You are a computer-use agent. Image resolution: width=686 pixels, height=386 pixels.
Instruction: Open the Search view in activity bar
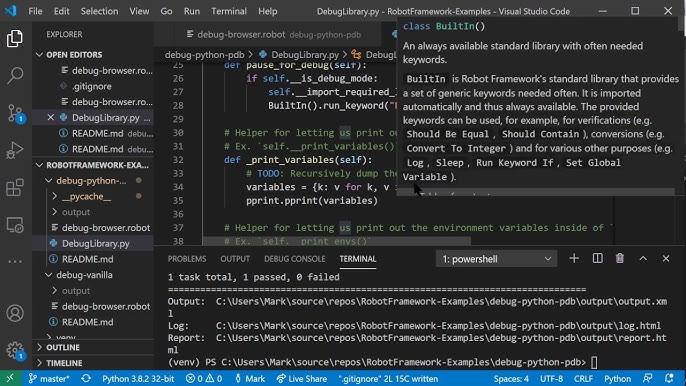(x=15, y=75)
